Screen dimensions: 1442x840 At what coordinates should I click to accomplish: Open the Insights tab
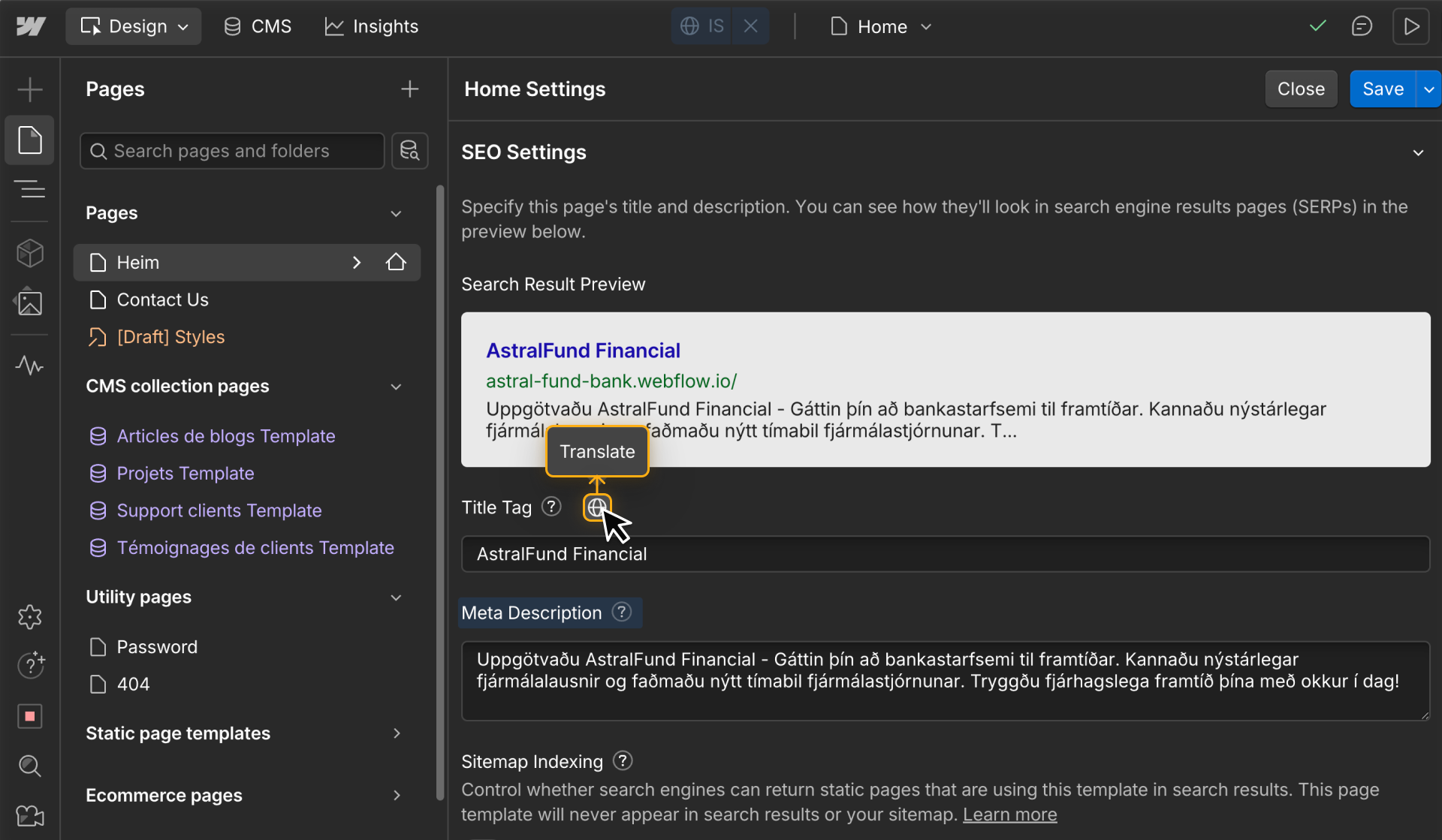[x=372, y=26]
